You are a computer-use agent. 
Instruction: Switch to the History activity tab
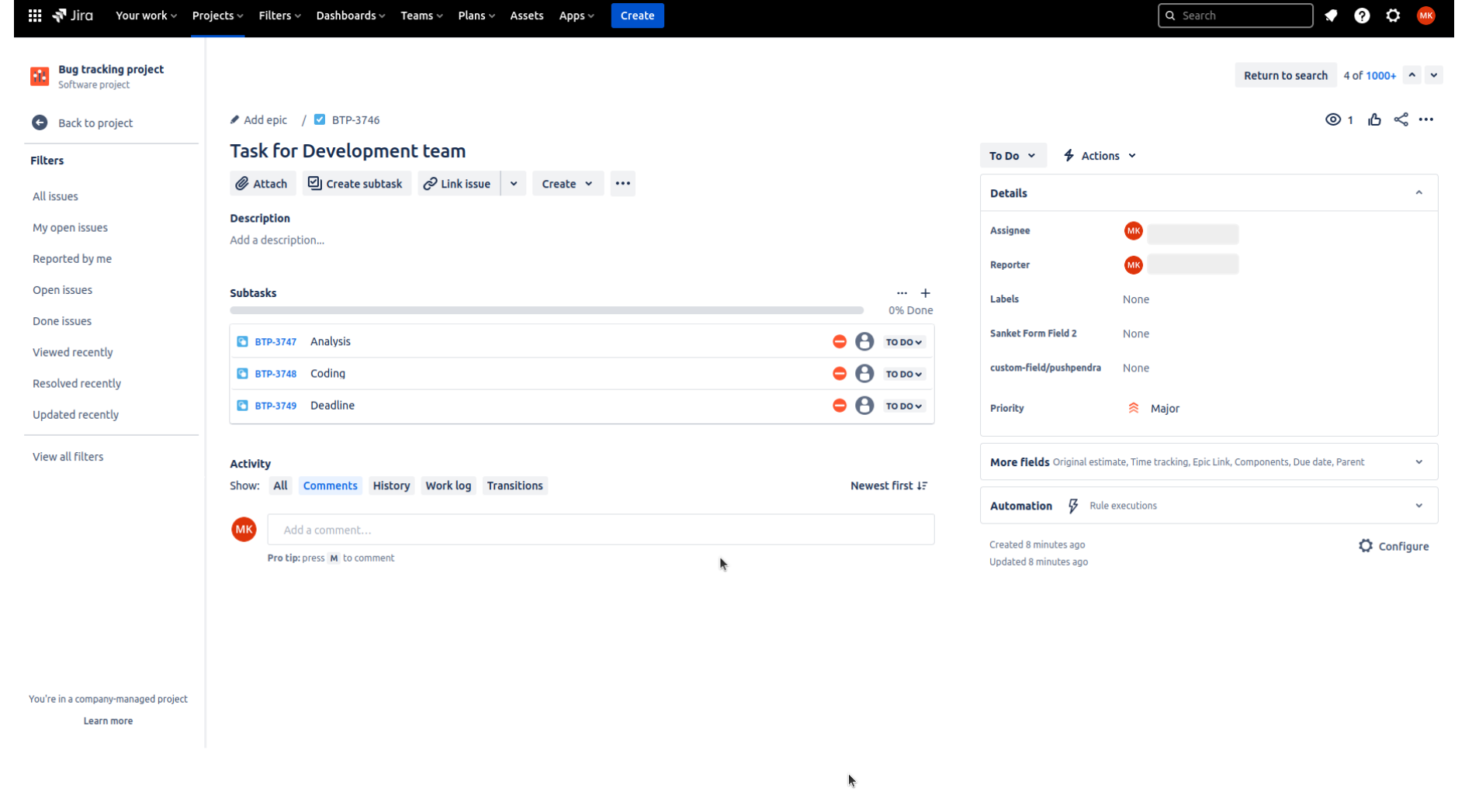pos(391,485)
